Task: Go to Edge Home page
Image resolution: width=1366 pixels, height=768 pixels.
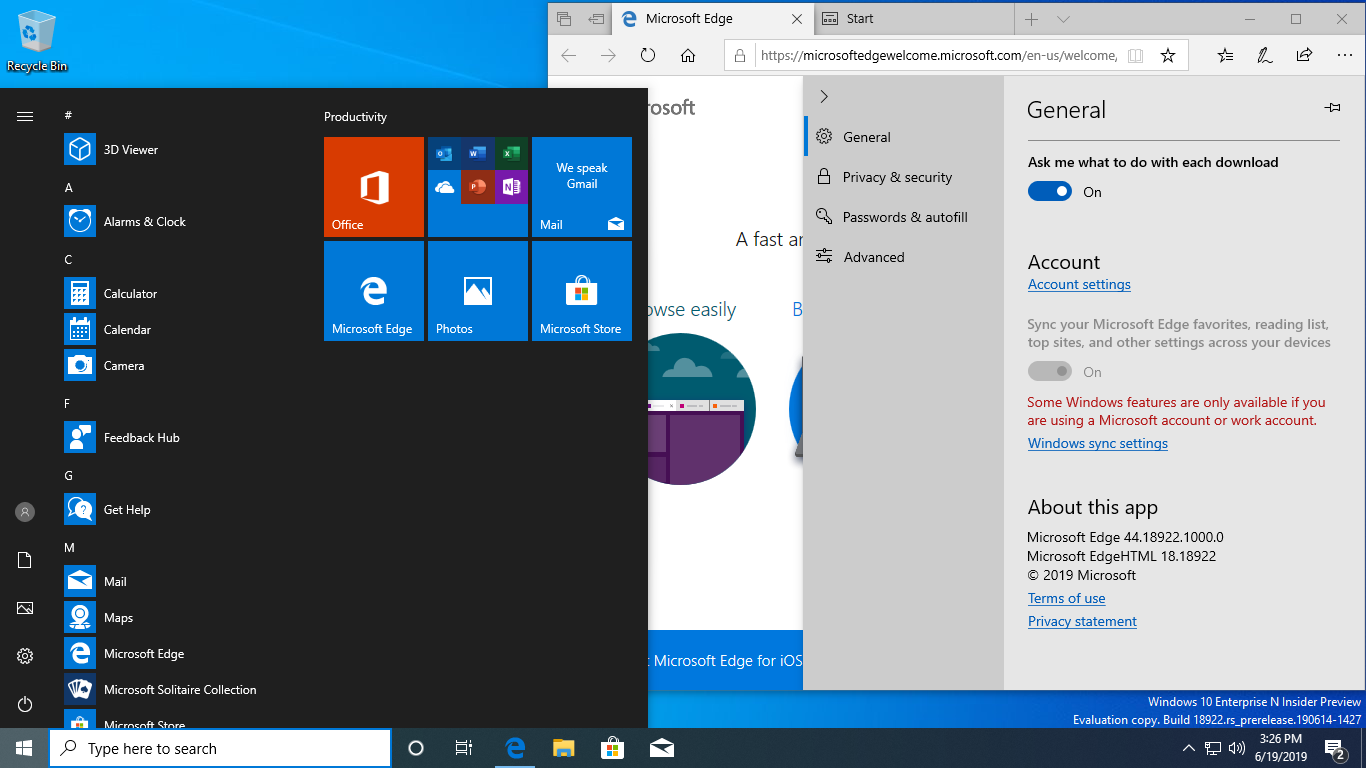Action: click(688, 56)
